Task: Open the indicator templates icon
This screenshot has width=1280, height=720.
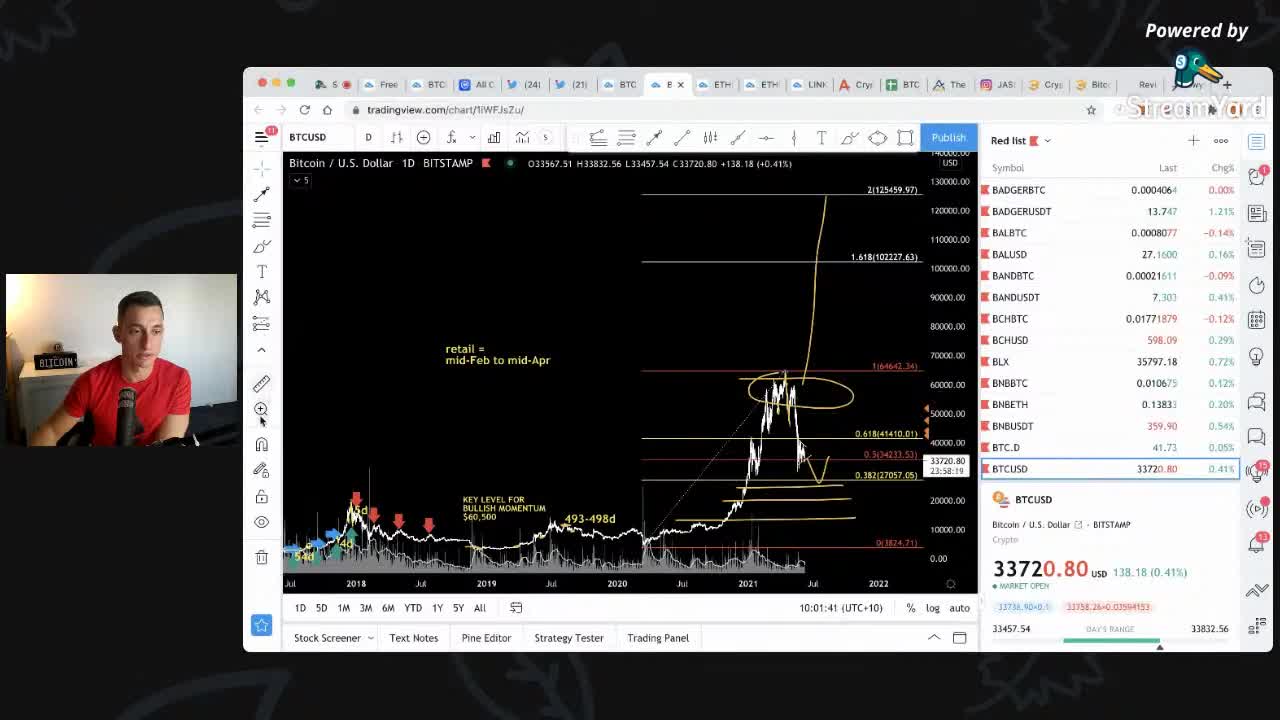Action: (x=522, y=137)
